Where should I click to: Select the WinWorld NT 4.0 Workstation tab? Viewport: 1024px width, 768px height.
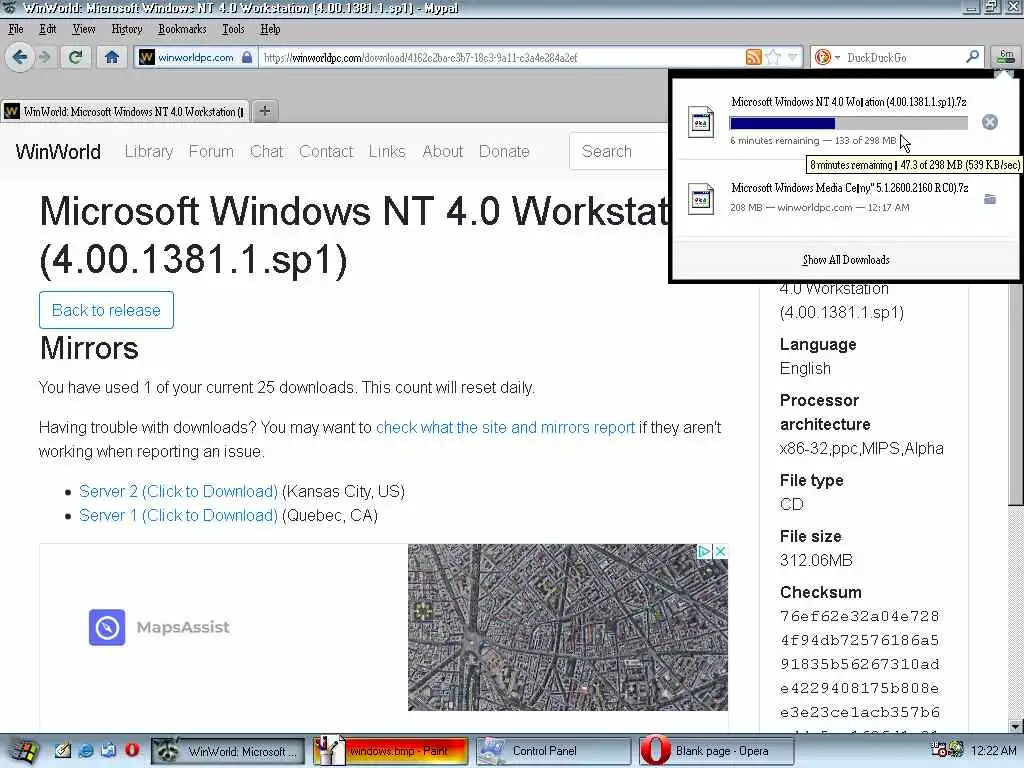coord(125,112)
